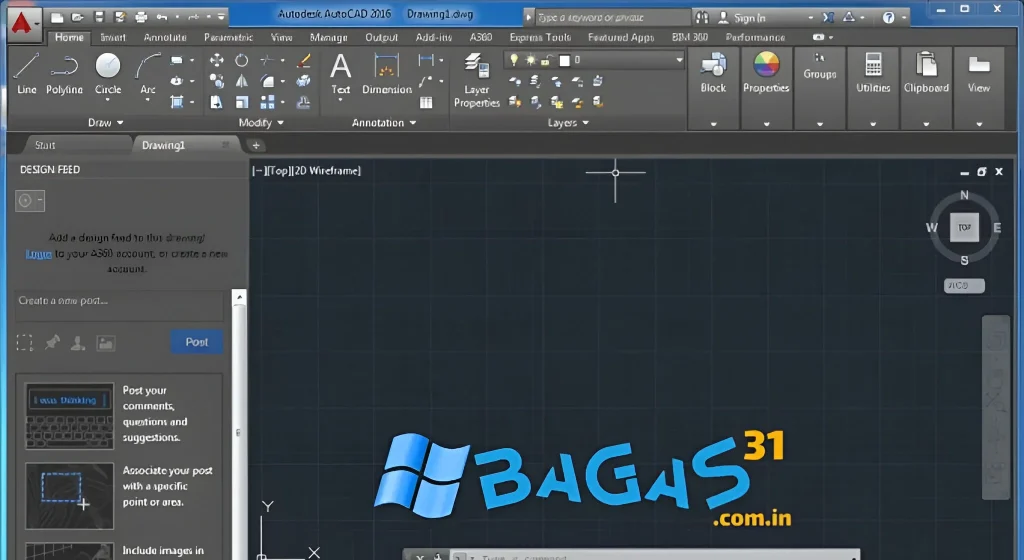Click the Move tool in Modify panel
Image resolution: width=1024 pixels, height=560 pixels.
(x=217, y=61)
